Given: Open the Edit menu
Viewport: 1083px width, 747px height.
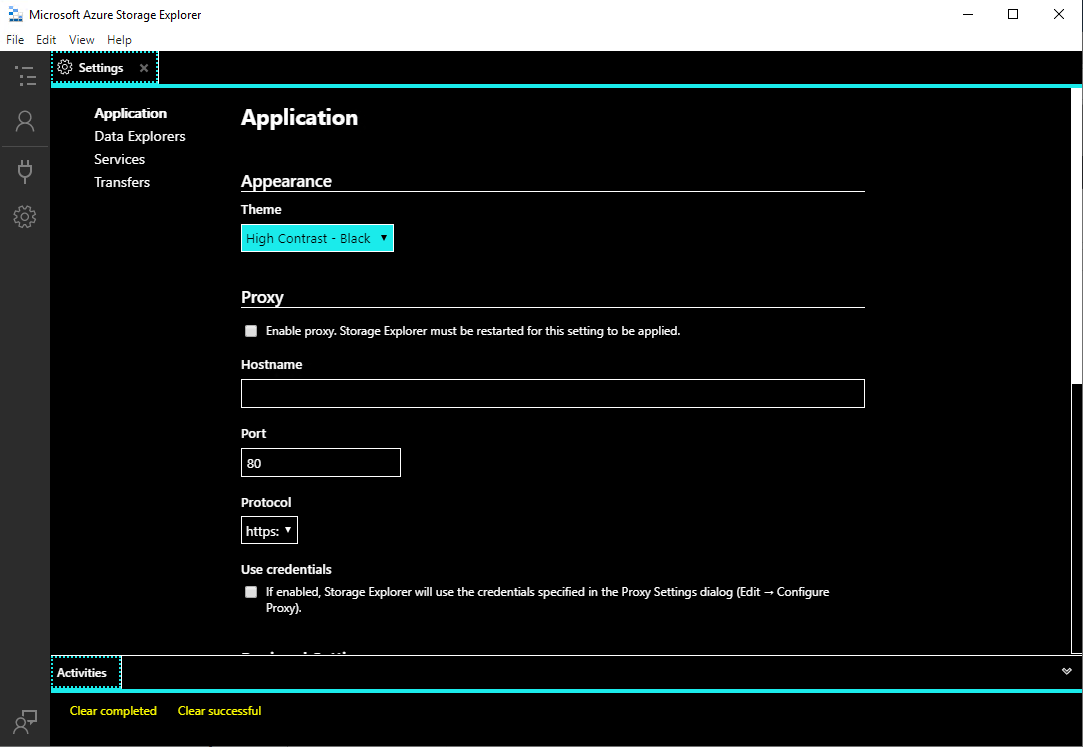Looking at the screenshot, I should pos(46,40).
